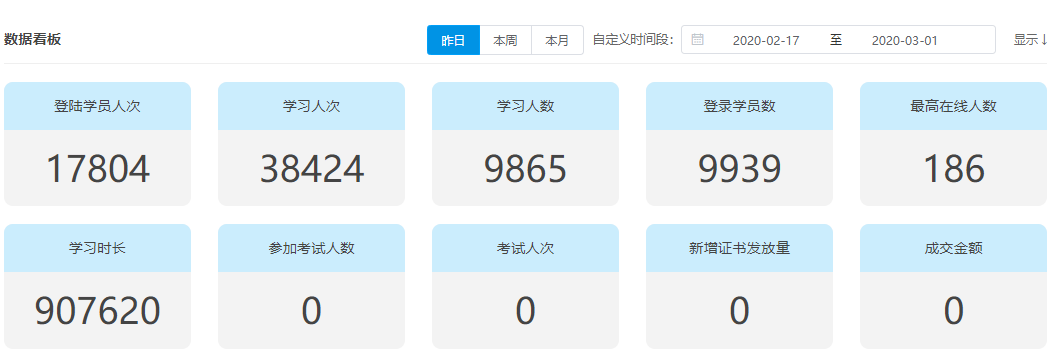1060x361 pixels.
Task: Open the 登陆学员人次 card
Action: tap(97, 144)
